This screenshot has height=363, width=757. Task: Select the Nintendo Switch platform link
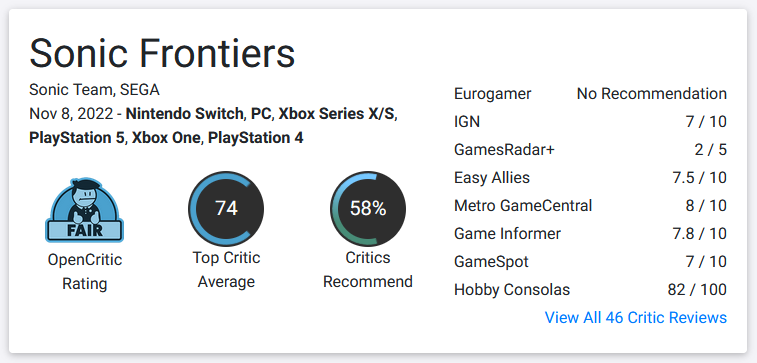pos(184,114)
